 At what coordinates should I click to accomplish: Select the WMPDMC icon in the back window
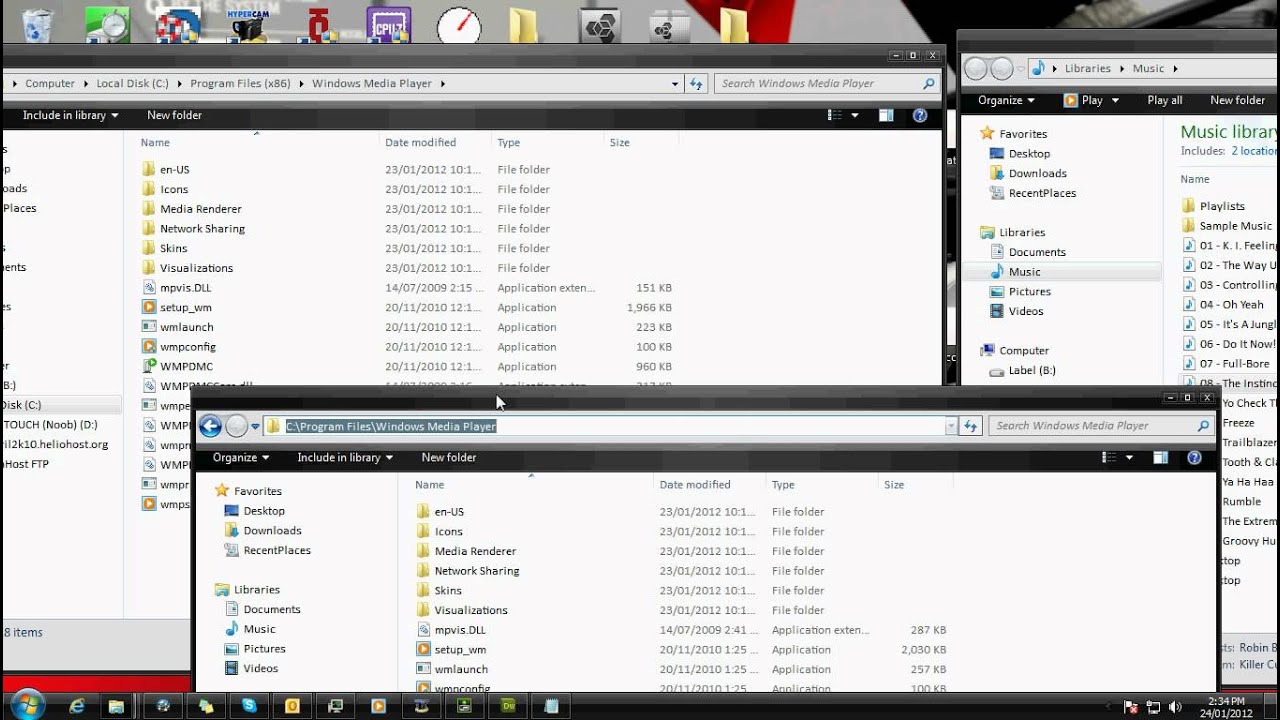pyautogui.click(x=149, y=366)
